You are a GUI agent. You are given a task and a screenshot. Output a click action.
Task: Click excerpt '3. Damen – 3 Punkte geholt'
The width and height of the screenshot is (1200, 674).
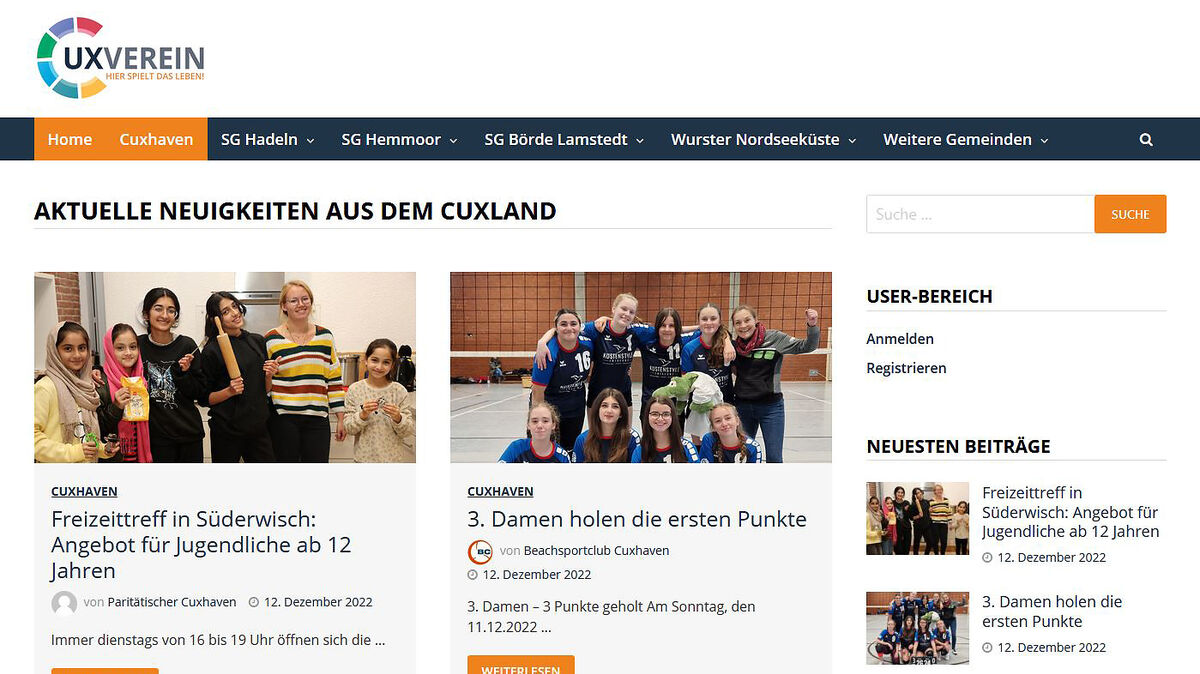tap(611, 617)
